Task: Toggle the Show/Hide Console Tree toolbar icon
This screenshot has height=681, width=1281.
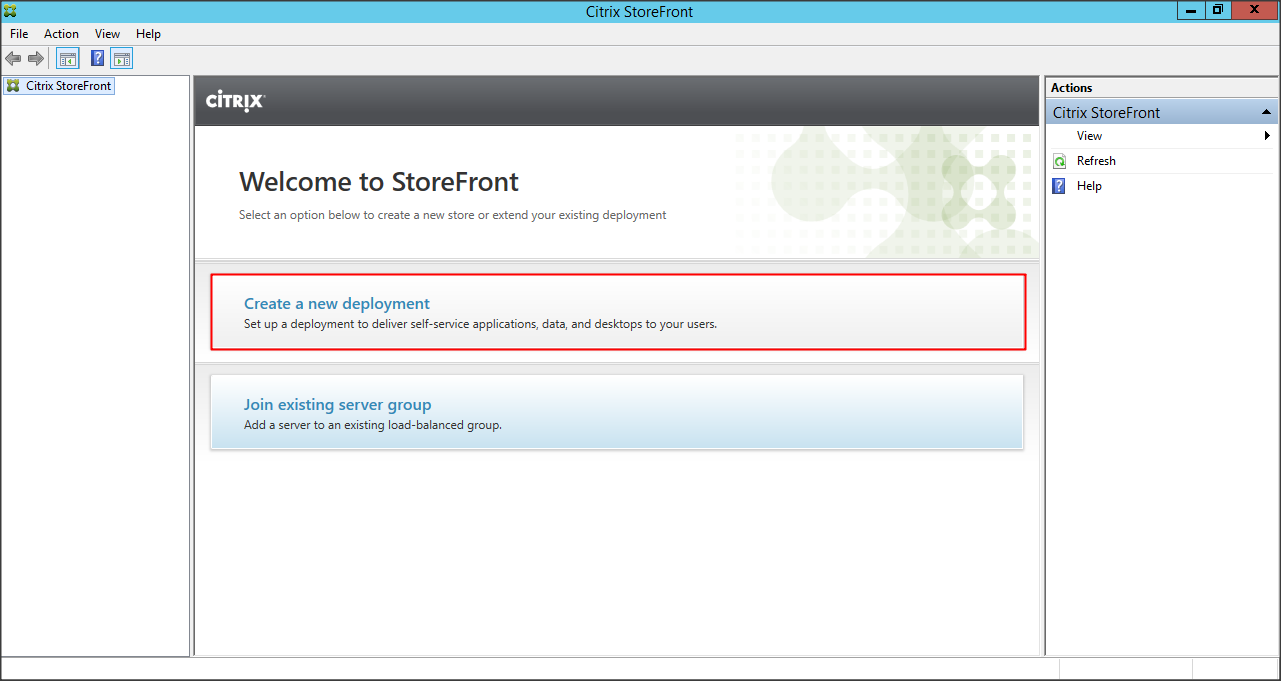Action: [x=67, y=59]
